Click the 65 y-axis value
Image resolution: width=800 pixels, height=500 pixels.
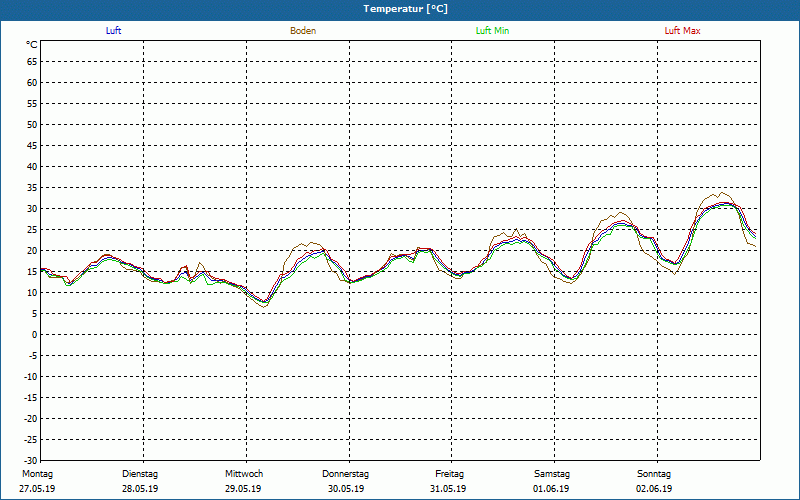click(x=32, y=62)
